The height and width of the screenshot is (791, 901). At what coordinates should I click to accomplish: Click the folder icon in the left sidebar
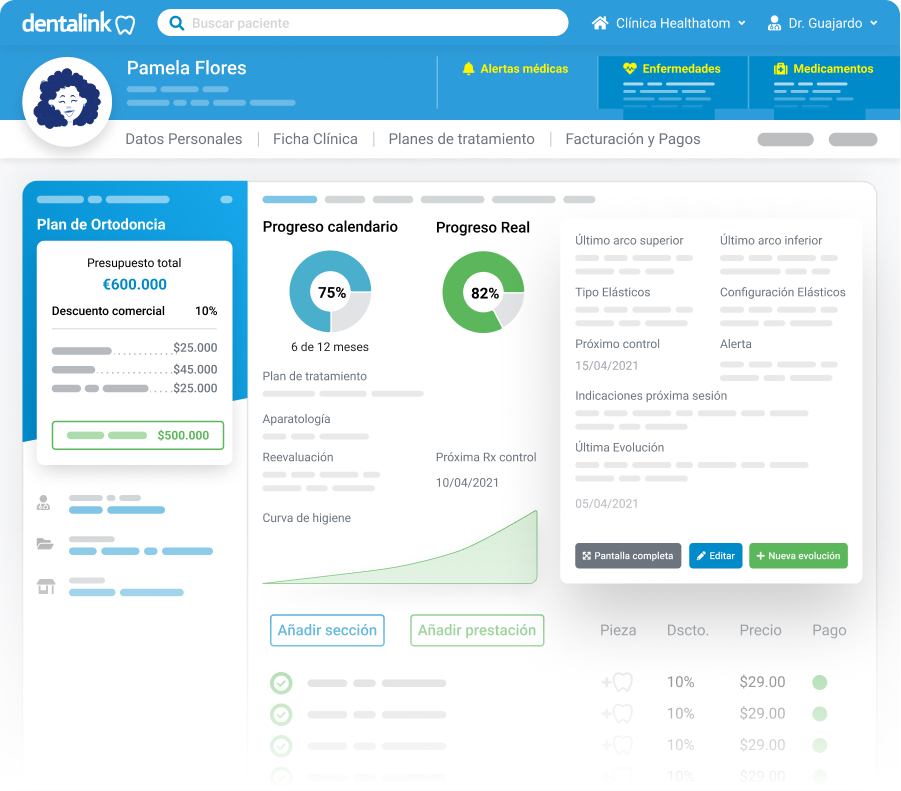coord(44,543)
